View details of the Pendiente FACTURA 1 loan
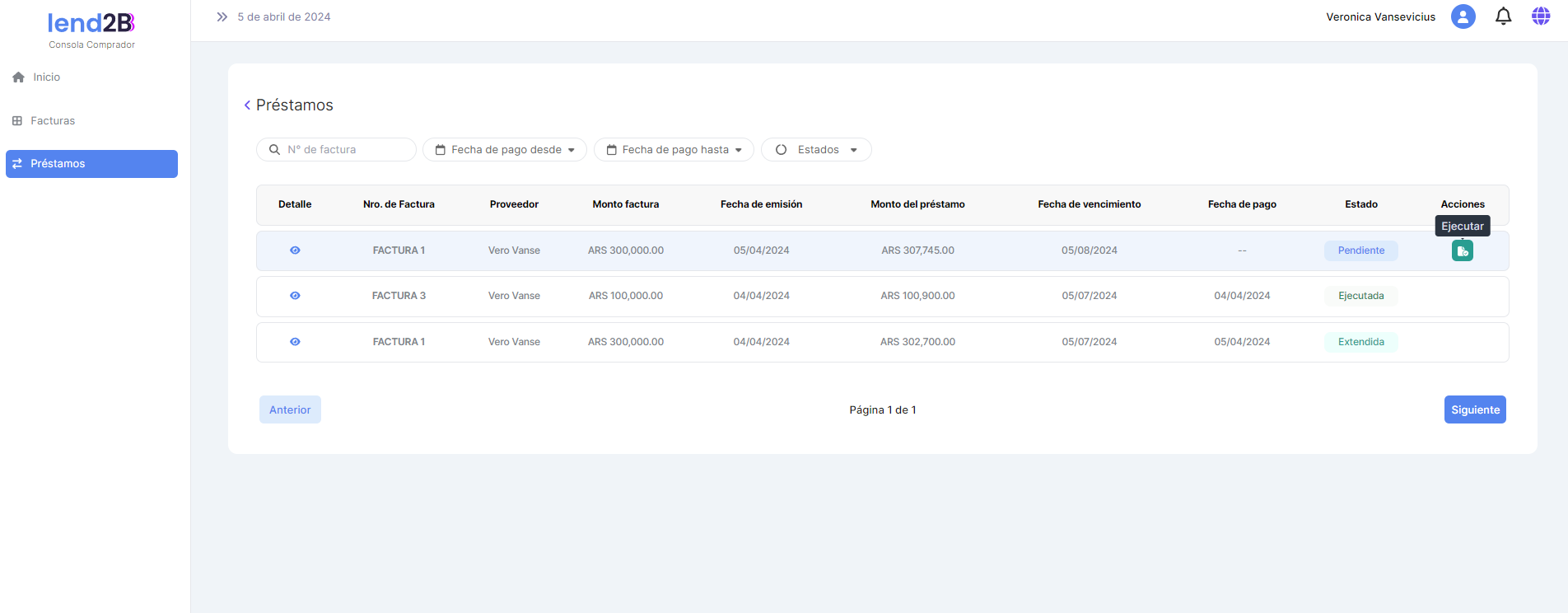 (x=295, y=250)
